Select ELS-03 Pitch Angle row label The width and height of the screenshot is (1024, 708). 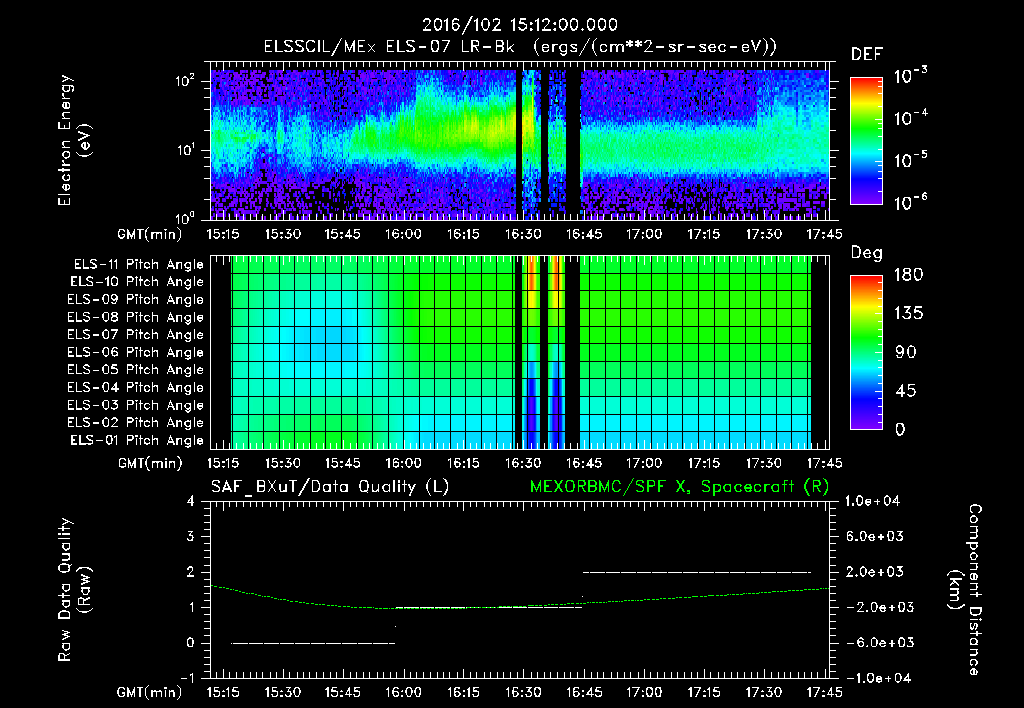(136, 405)
